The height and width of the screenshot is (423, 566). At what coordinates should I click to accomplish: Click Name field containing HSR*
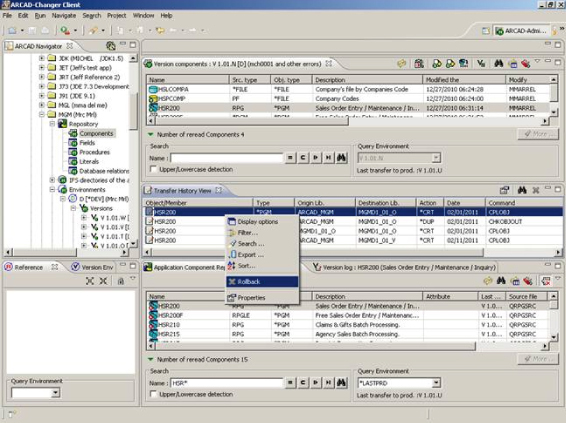pos(227,383)
